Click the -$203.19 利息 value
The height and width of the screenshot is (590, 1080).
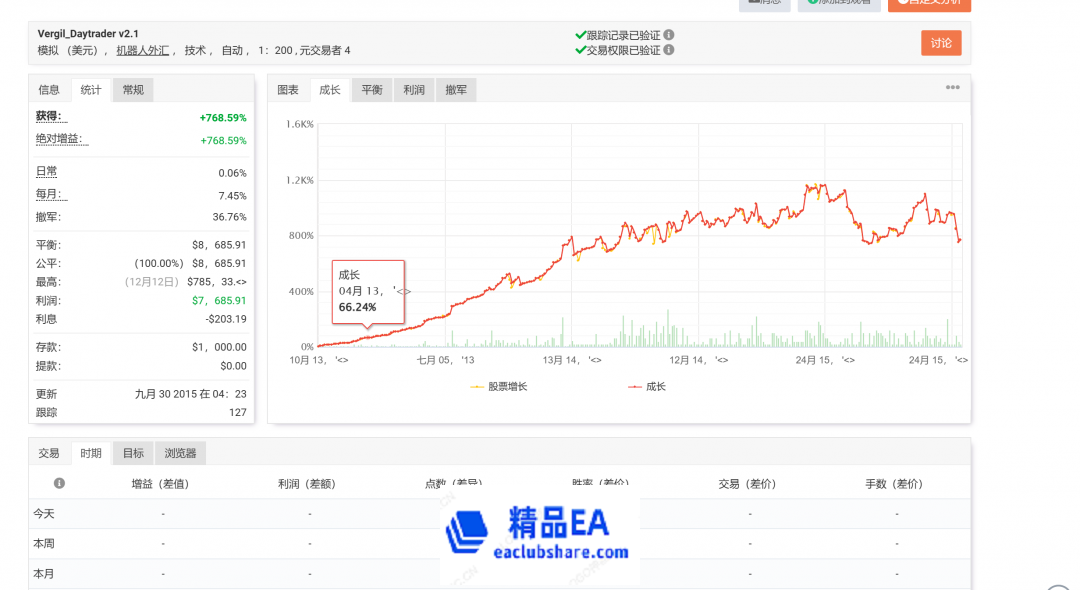(226, 319)
